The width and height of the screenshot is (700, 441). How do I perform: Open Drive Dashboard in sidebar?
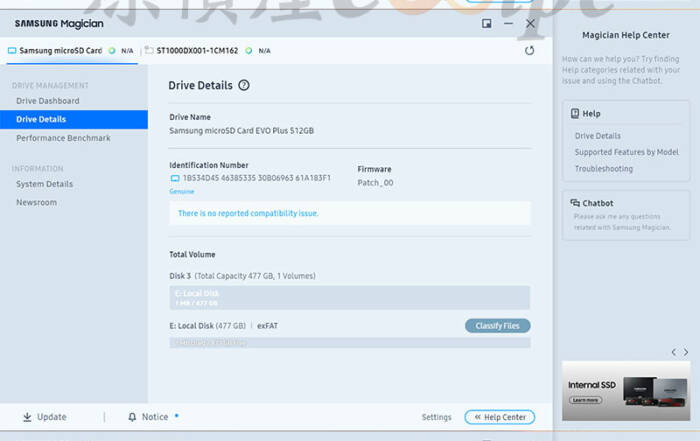(x=48, y=101)
